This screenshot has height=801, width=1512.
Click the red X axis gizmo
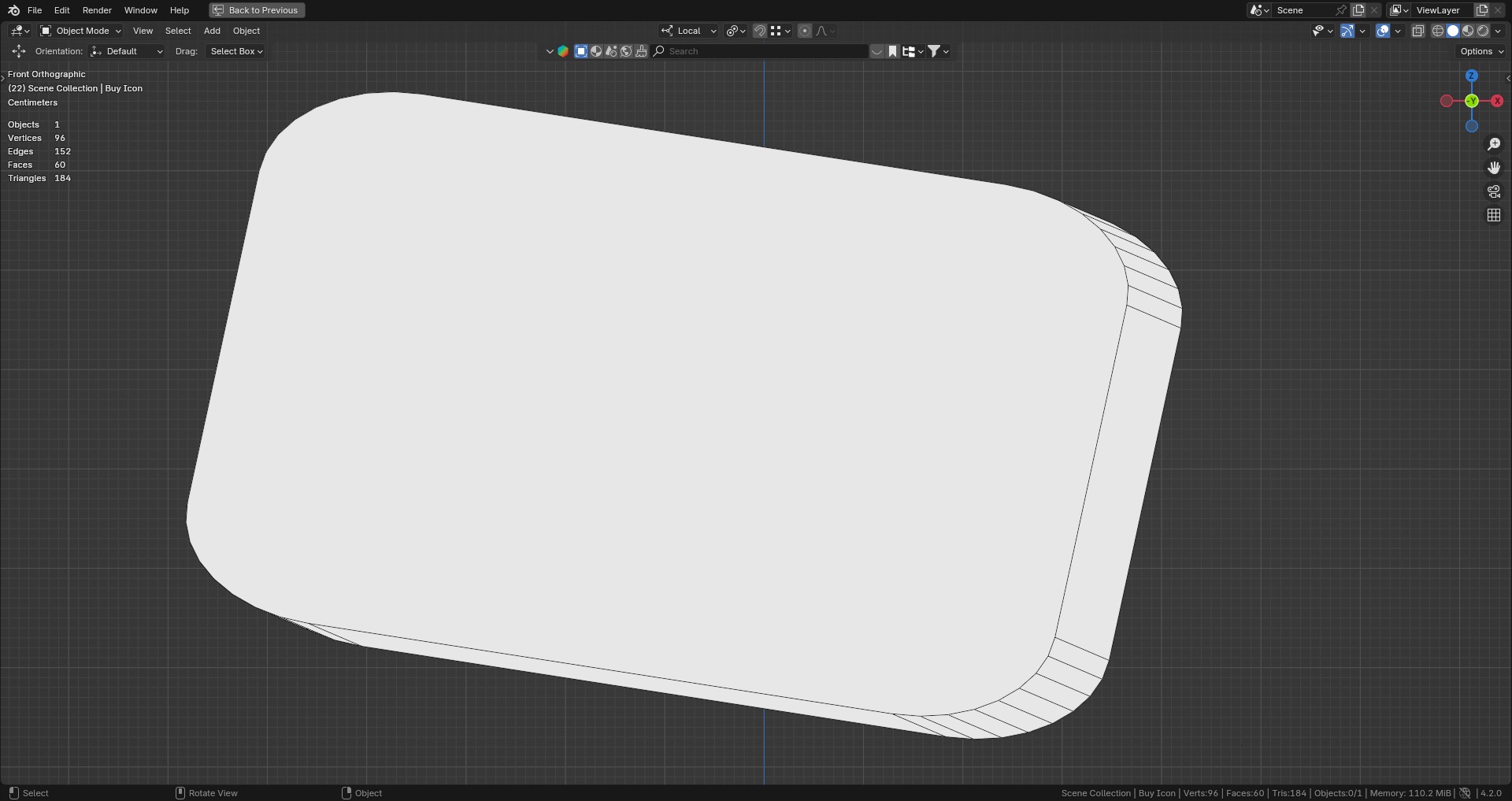pyautogui.click(x=1497, y=101)
